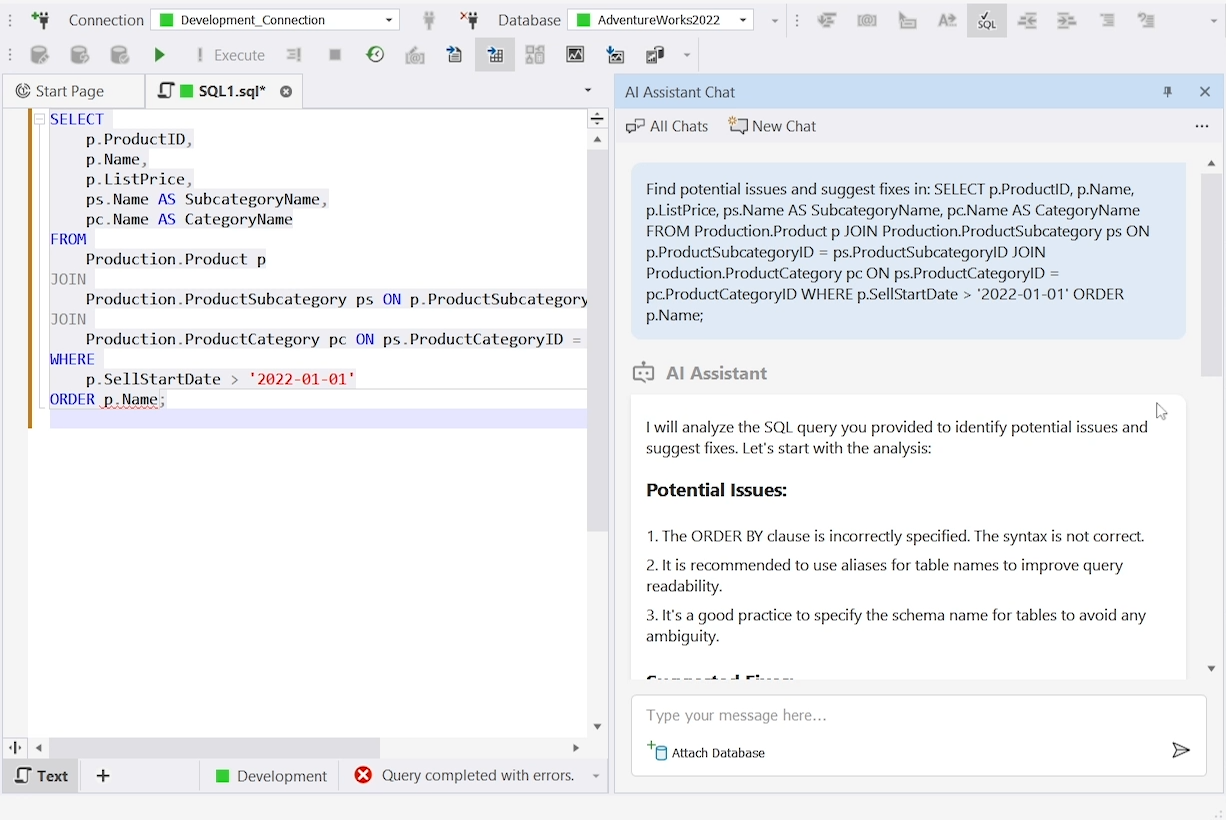1226x820 pixels.
Task: Expand connection toolbar overflow arrow
Action: tap(776, 21)
